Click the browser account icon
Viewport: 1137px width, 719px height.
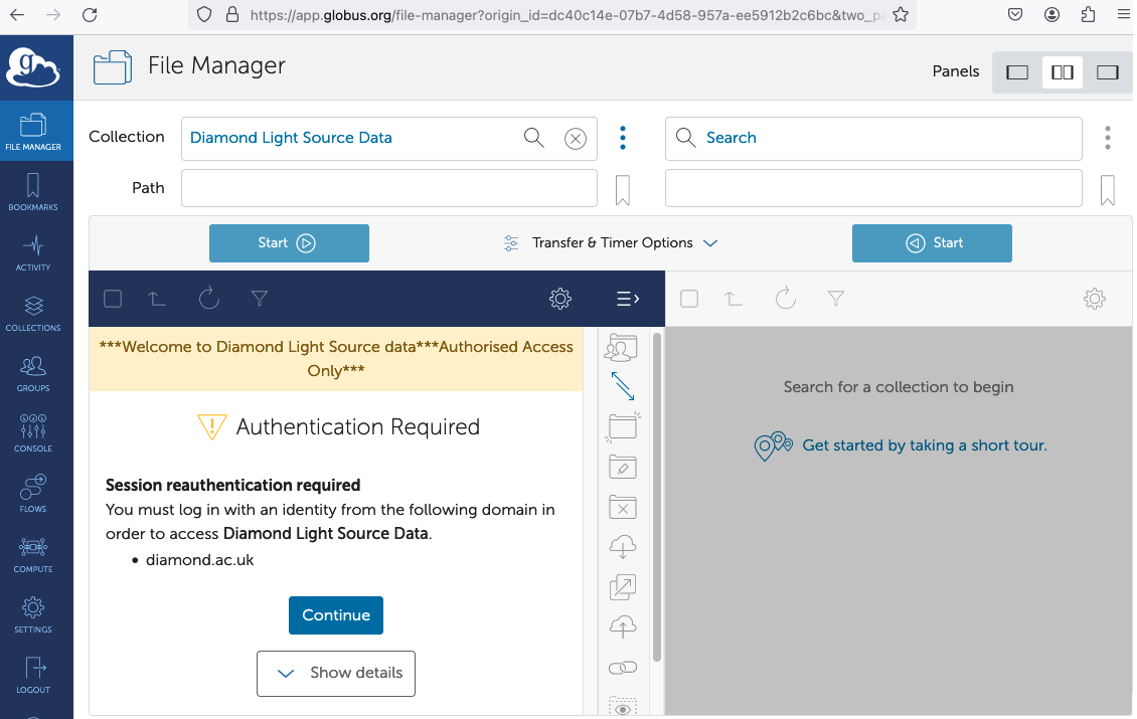1051,14
